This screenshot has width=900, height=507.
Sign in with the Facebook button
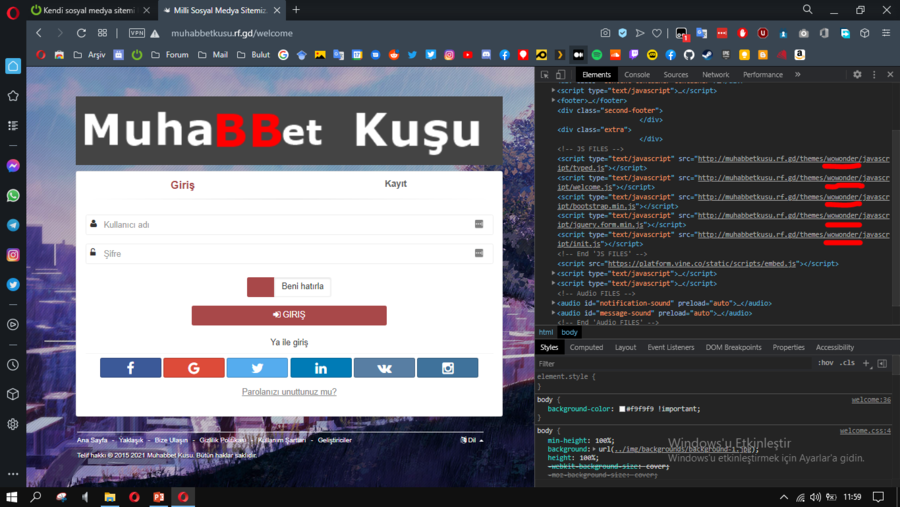pyautogui.click(x=130, y=367)
